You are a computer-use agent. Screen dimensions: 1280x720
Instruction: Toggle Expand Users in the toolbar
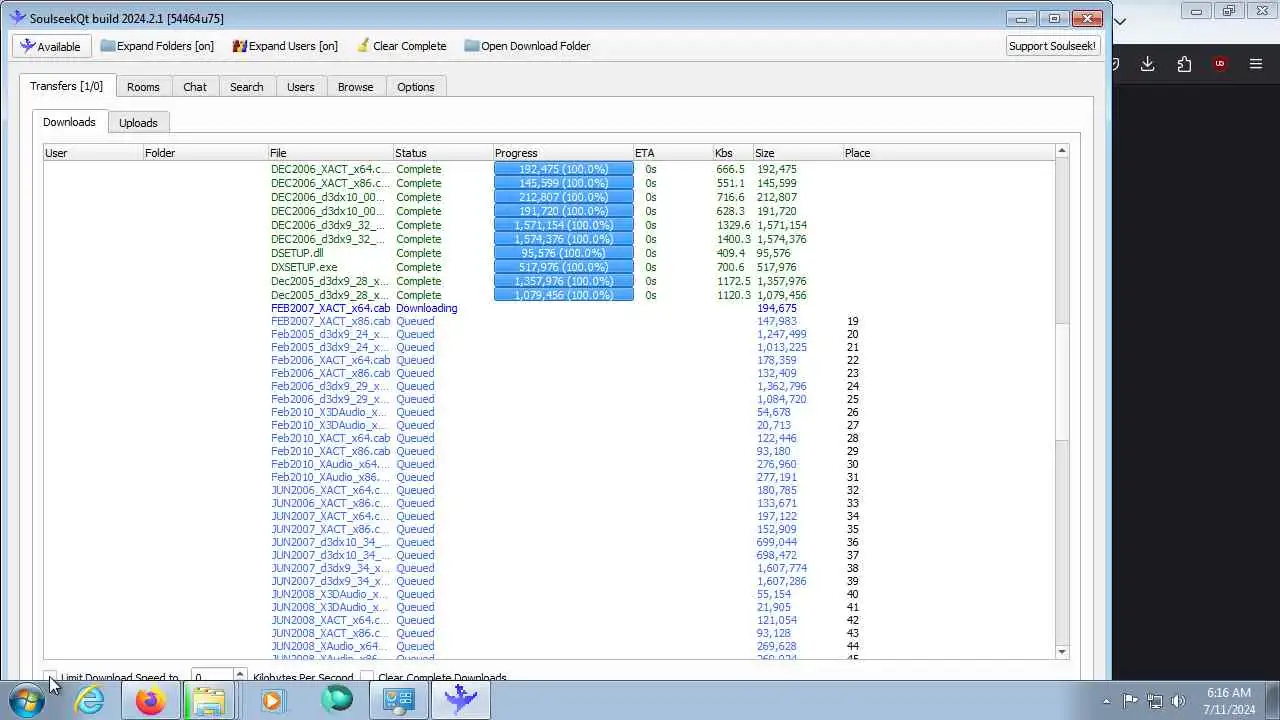pyautogui.click(x=285, y=46)
